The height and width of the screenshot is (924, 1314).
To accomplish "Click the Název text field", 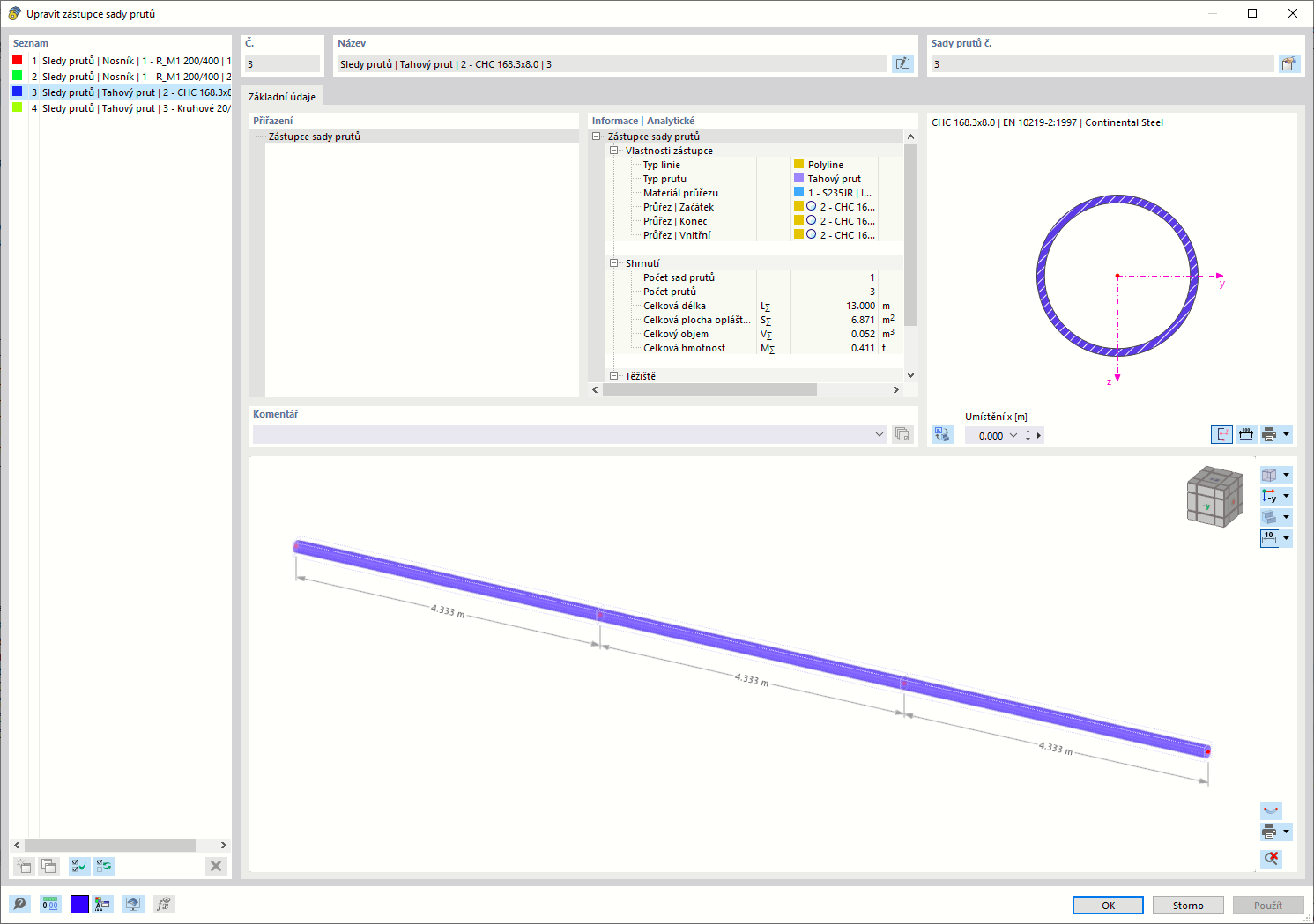I will coord(612,63).
